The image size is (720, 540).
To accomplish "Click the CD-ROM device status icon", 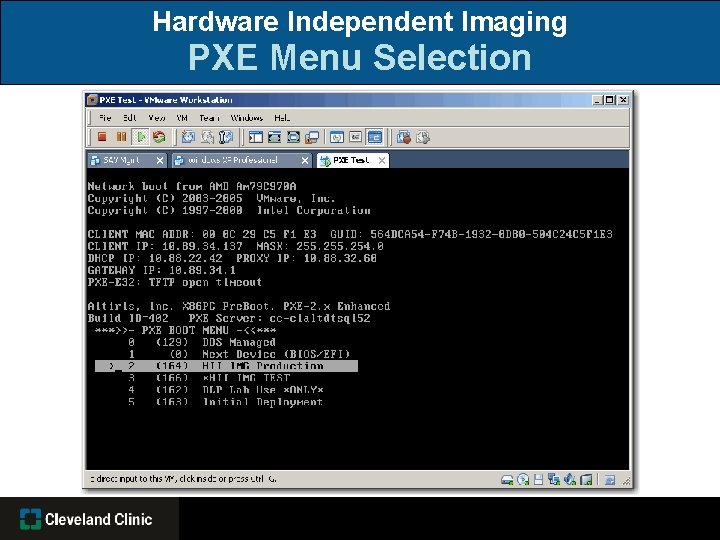I will coord(523,480).
